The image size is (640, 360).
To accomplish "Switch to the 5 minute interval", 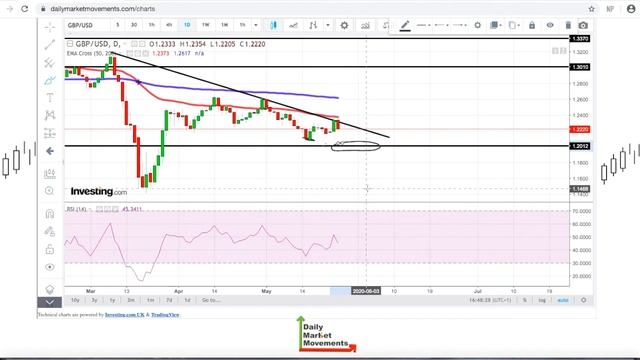I will (x=118, y=25).
